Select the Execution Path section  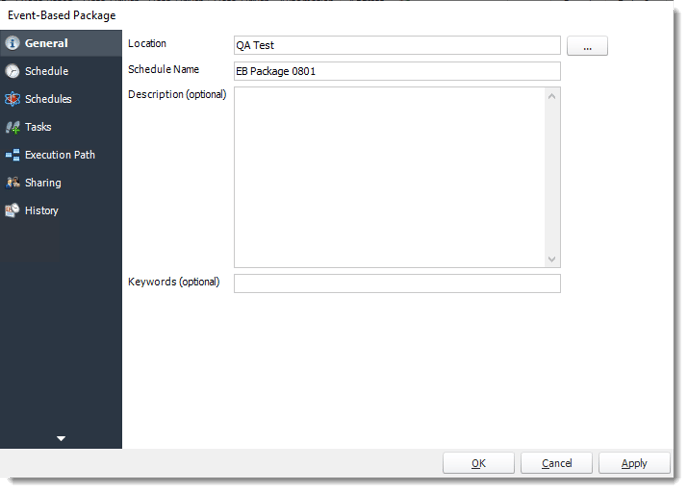click(x=61, y=155)
